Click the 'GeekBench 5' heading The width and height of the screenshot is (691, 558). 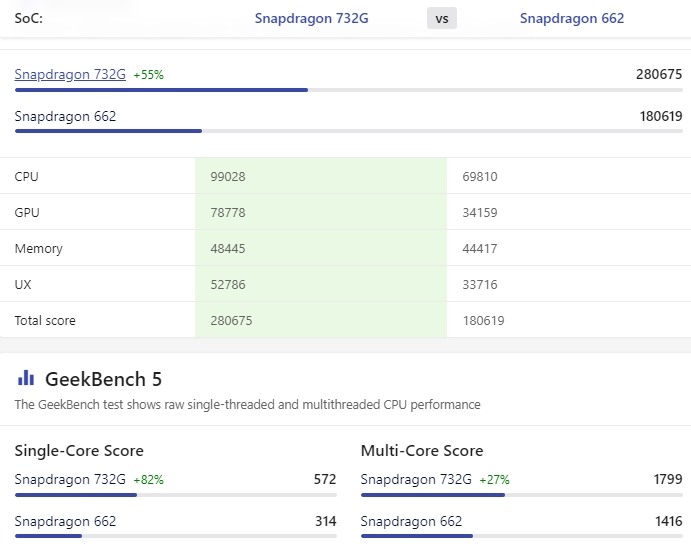[x=104, y=379]
